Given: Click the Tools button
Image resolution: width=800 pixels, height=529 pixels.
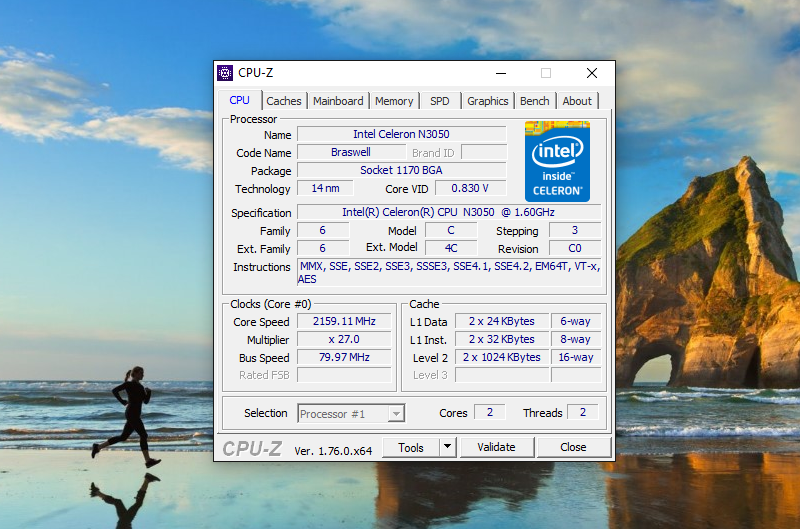Looking at the screenshot, I should (411, 447).
